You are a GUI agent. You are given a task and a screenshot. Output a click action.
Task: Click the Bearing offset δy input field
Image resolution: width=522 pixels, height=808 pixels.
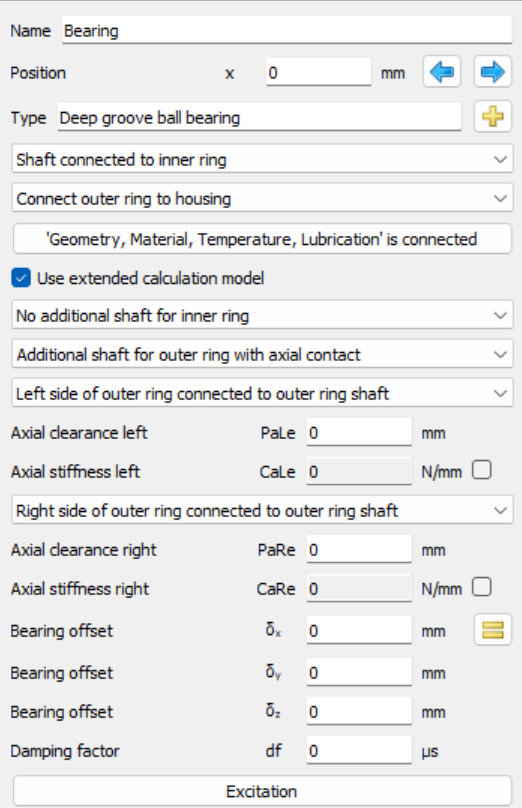pyautogui.click(x=359, y=672)
